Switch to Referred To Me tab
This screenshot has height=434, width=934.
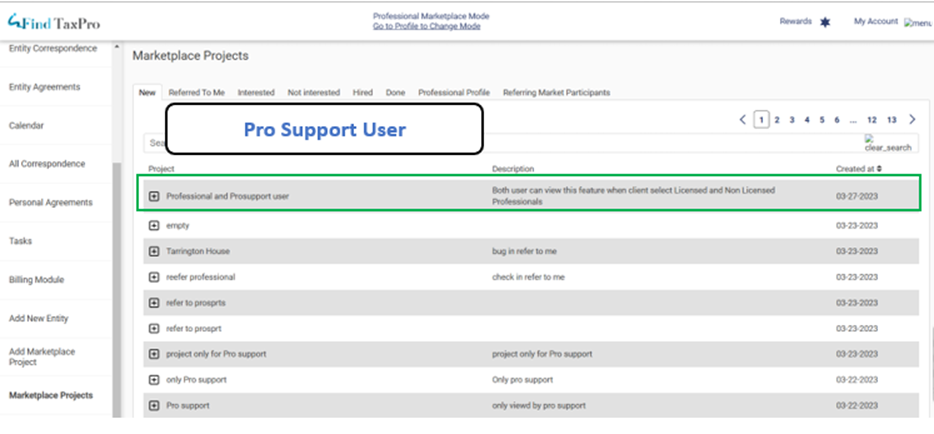(x=196, y=93)
